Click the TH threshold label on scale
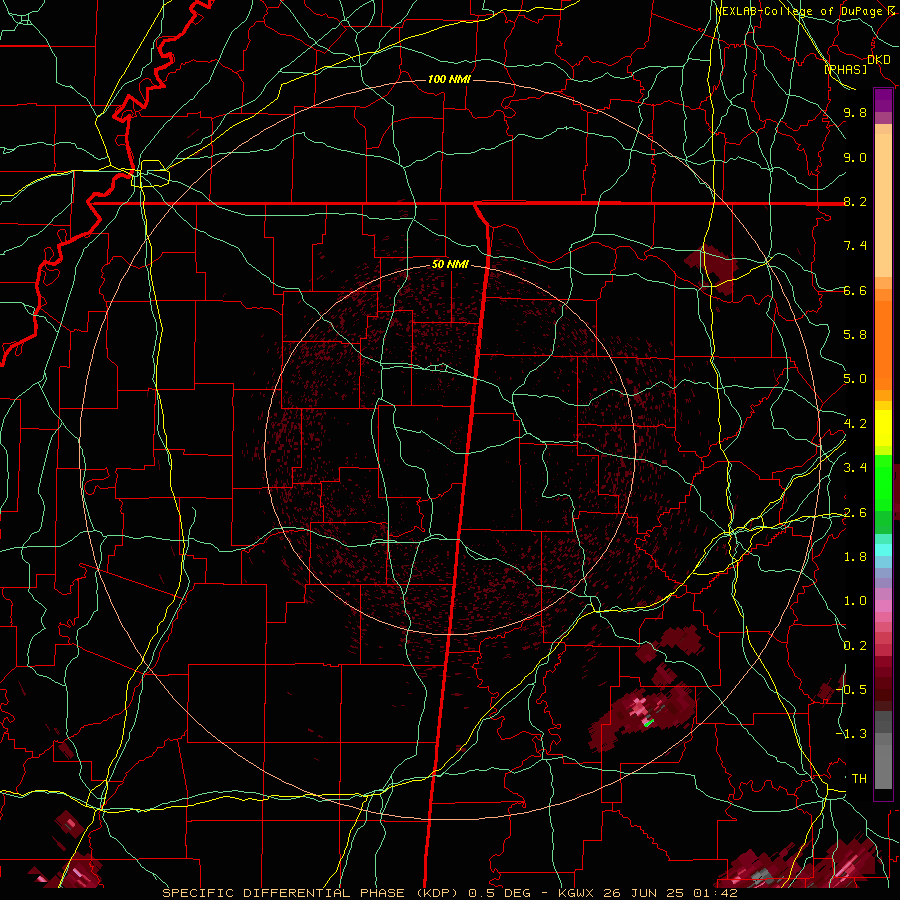 (859, 779)
